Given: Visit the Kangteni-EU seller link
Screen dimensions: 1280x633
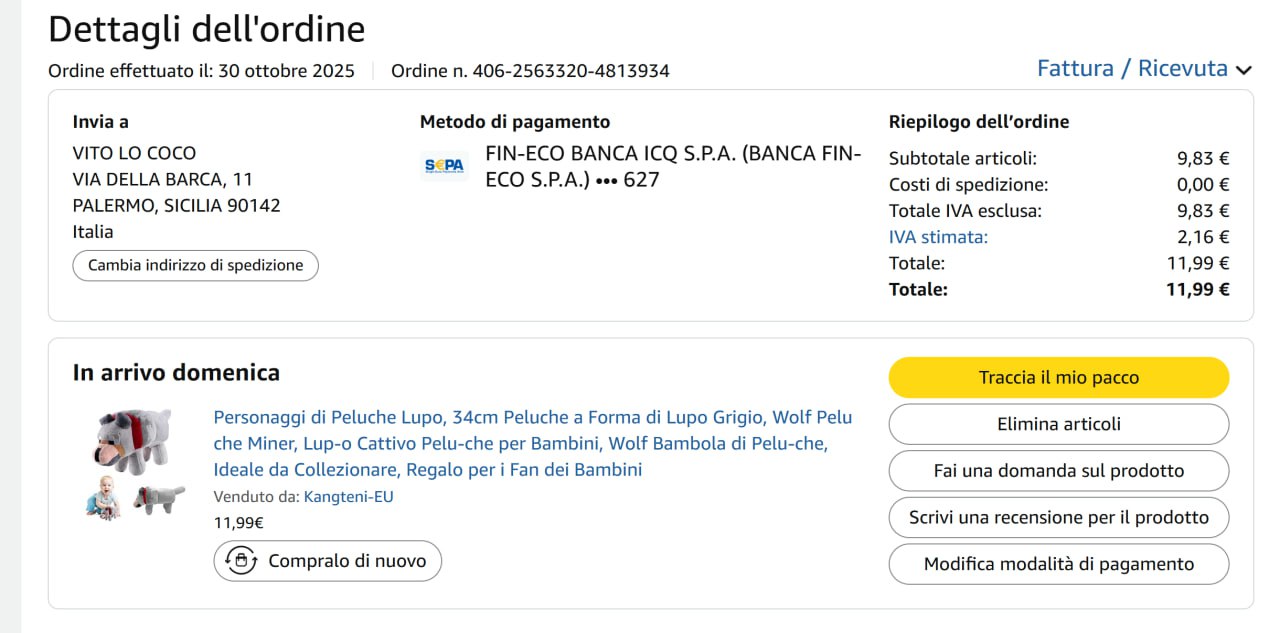Looking at the screenshot, I should pyautogui.click(x=348, y=496).
